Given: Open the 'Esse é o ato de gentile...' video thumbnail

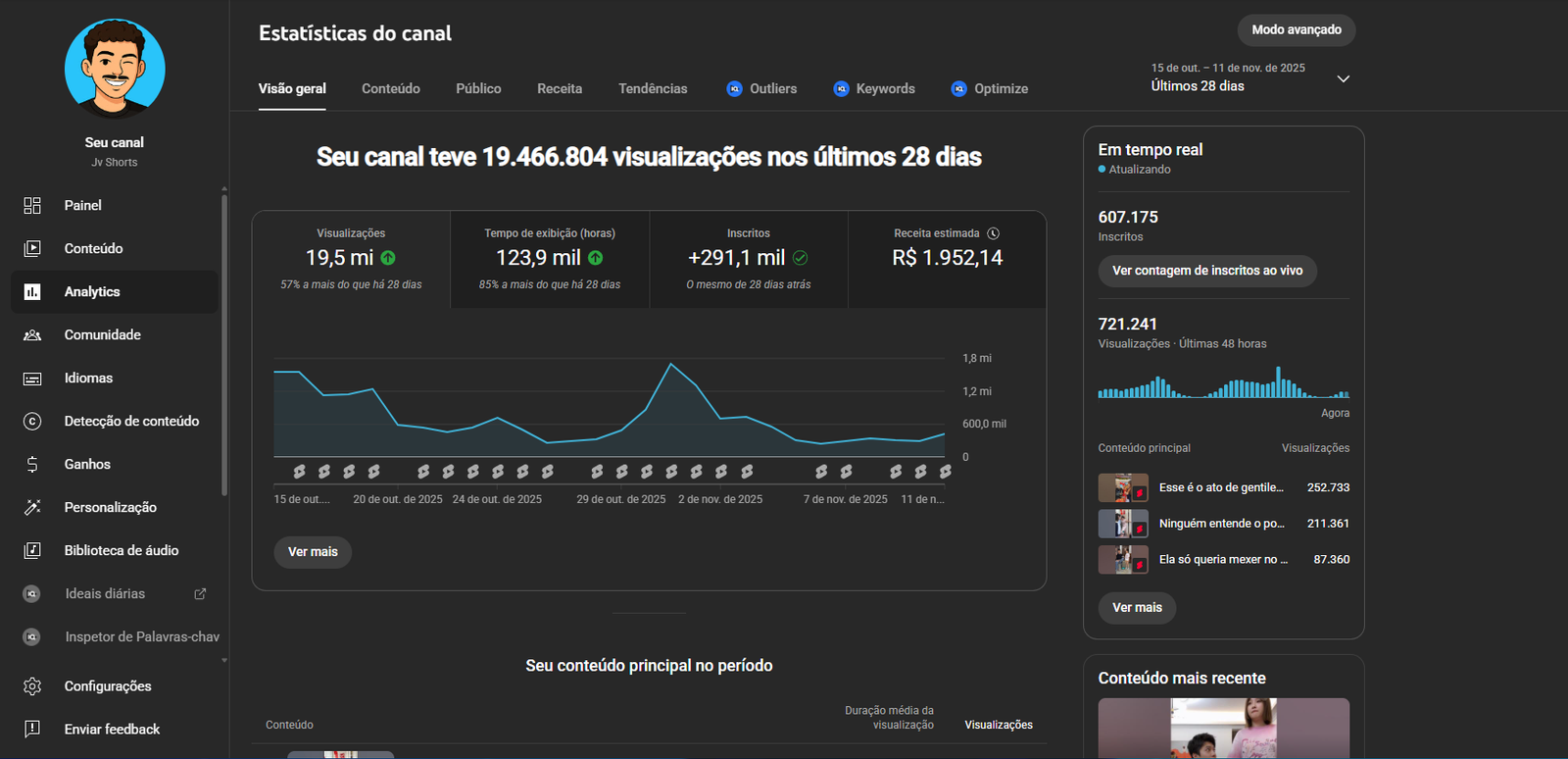Looking at the screenshot, I should pyautogui.click(x=1122, y=487).
